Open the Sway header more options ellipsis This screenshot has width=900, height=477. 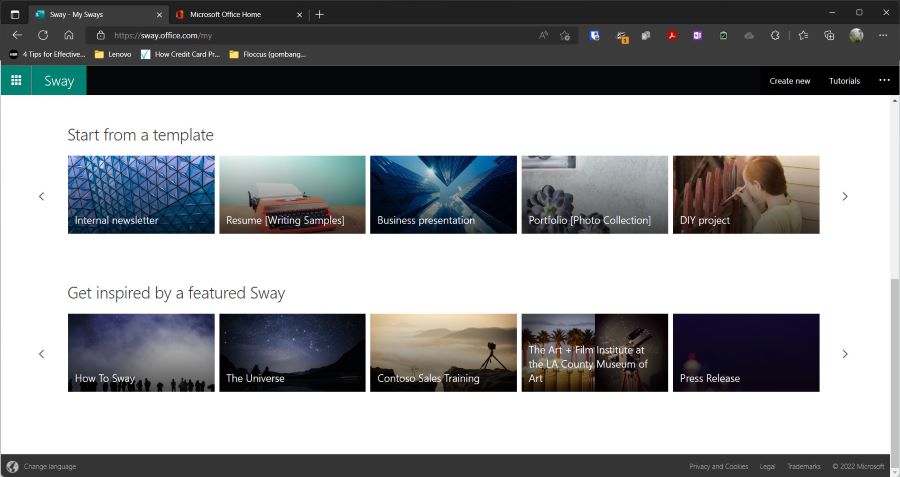tap(884, 80)
